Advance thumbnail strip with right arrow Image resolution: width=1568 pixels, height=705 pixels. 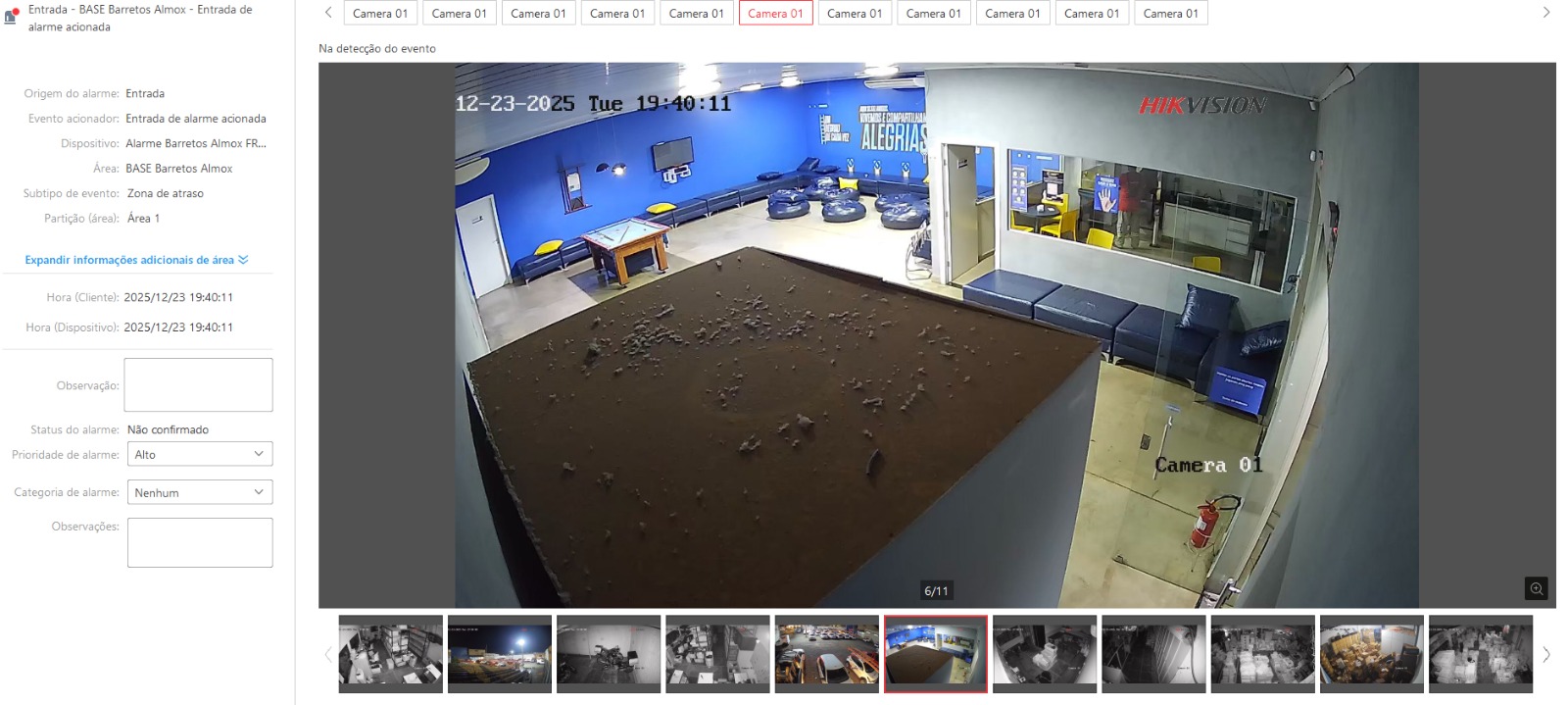point(1546,654)
